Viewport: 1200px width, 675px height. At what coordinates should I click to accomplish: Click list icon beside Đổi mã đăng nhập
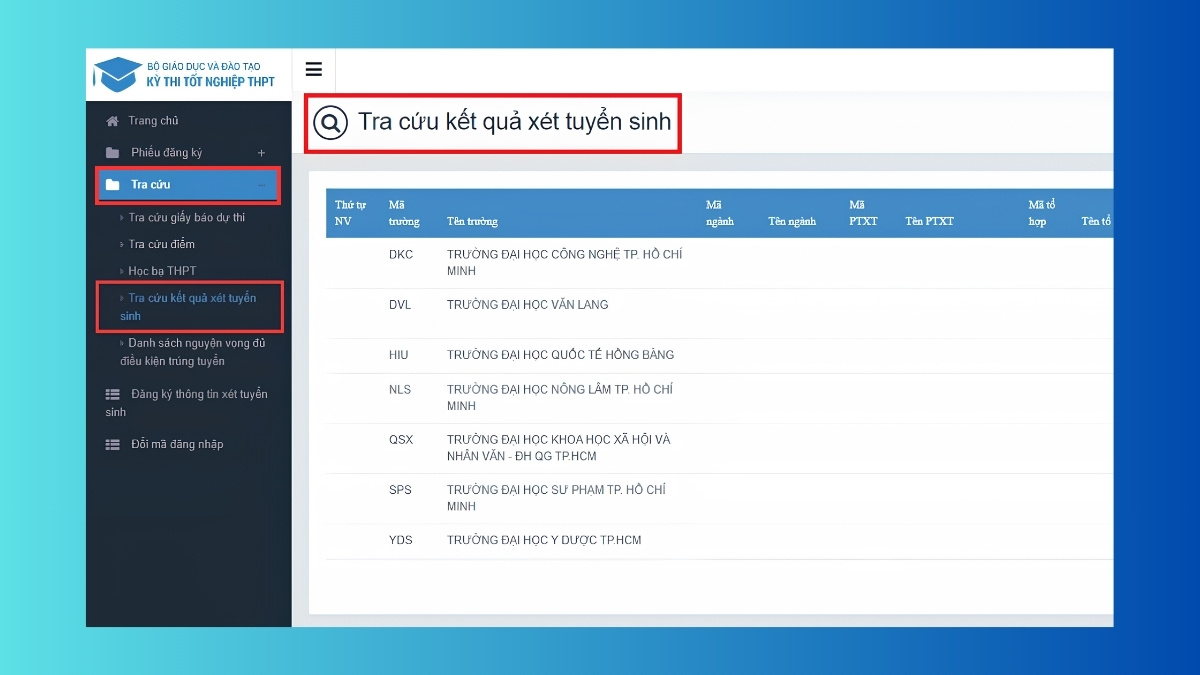(x=112, y=444)
